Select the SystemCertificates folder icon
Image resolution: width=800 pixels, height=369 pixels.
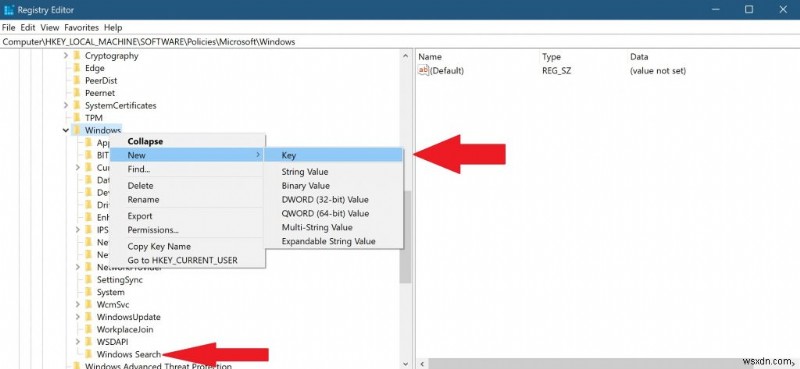pyautogui.click(x=77, y=105)
